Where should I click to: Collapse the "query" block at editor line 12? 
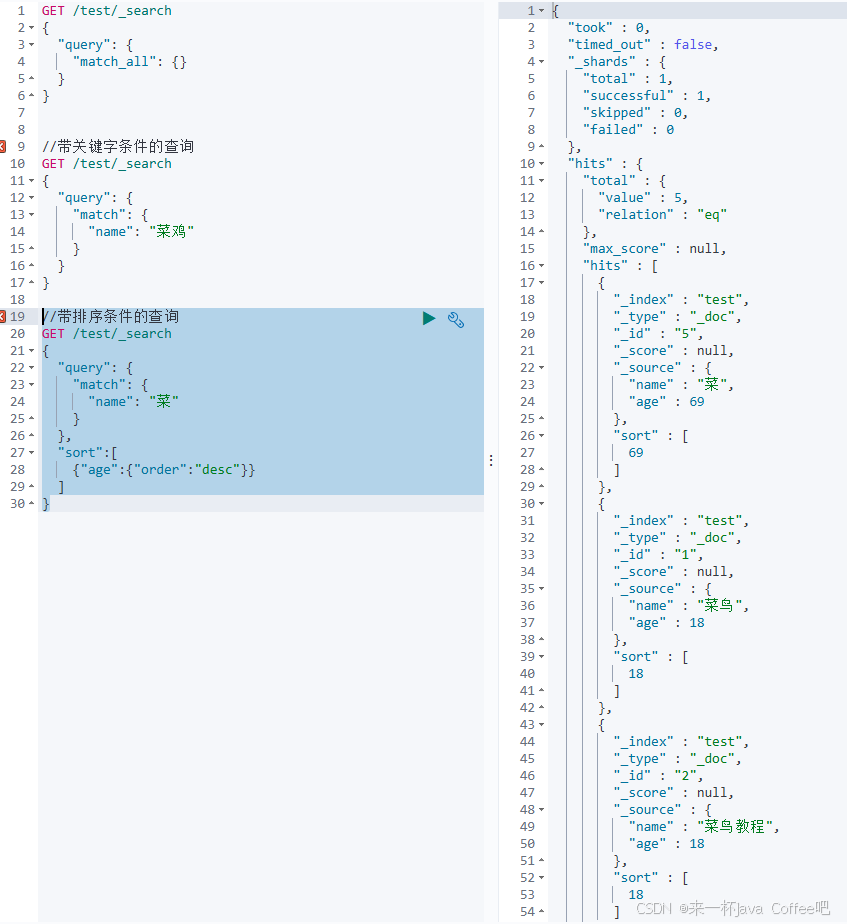(32, 198)
